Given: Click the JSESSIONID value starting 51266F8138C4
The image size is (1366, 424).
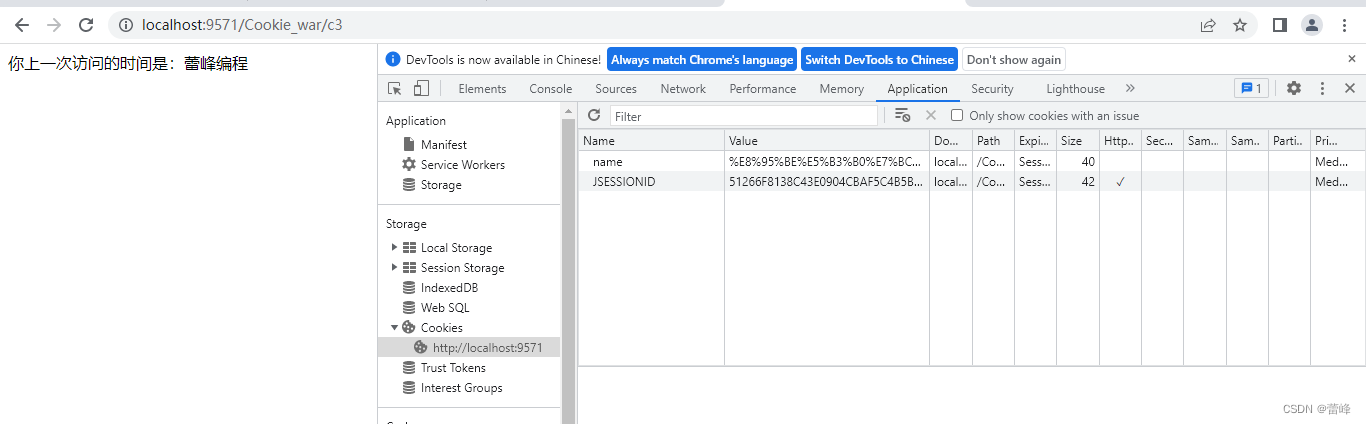Looking at the screenshot, I should pyautogui.click(x=826, y=181).
